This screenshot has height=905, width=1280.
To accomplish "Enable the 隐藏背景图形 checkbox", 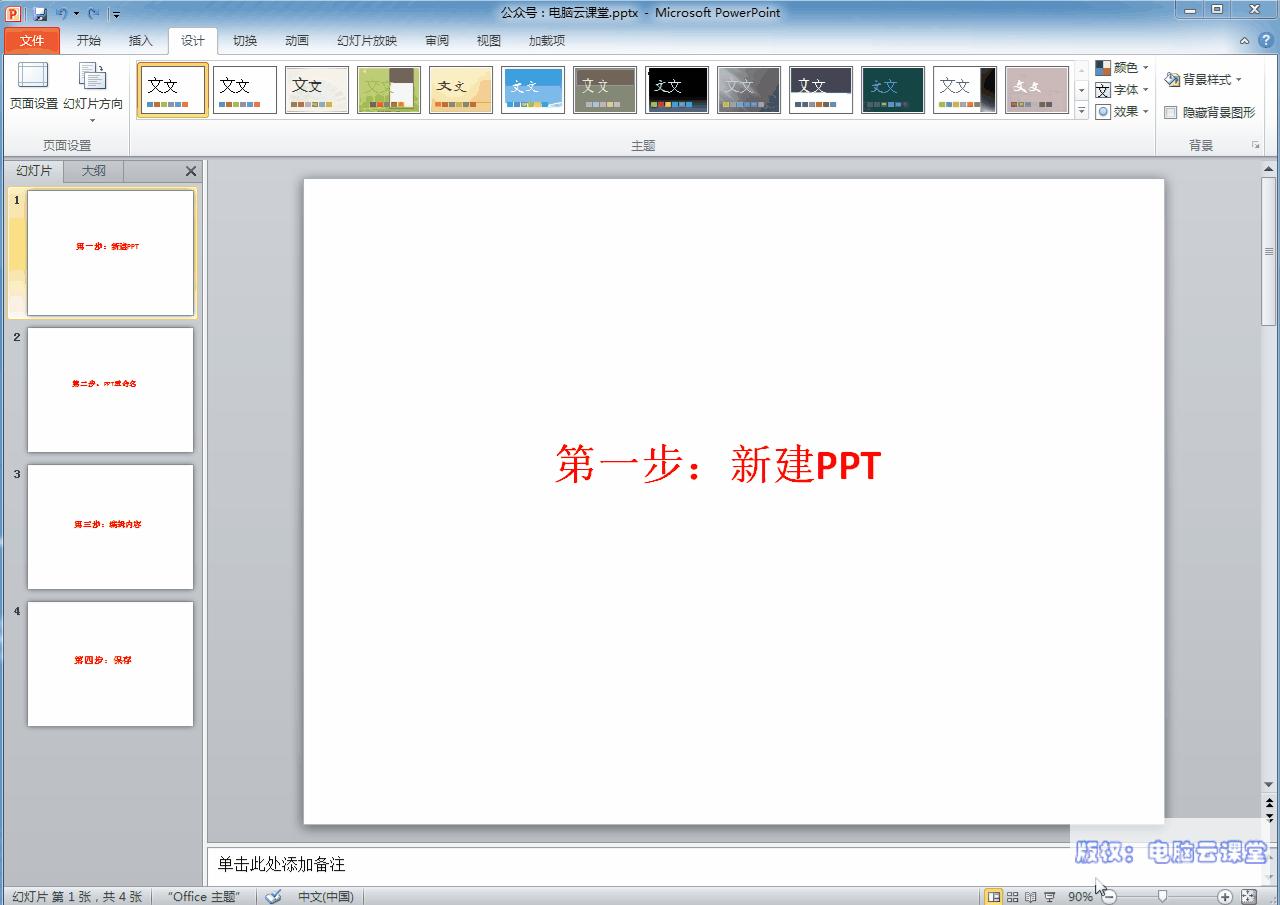I will [x=1171, y=112].
